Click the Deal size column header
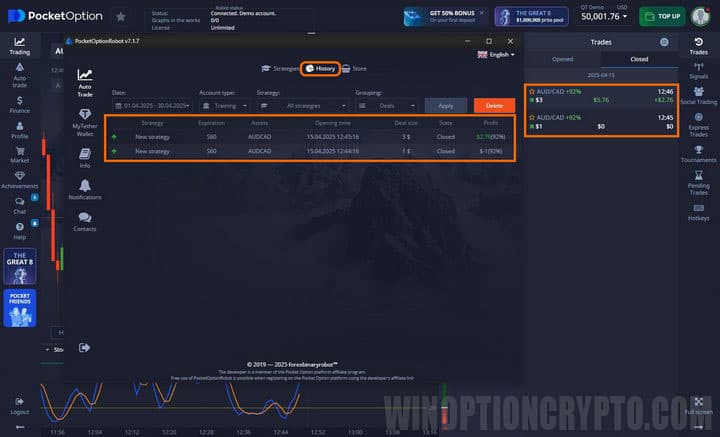The height and width of the screenshot is (437, 720). point(406,123)
